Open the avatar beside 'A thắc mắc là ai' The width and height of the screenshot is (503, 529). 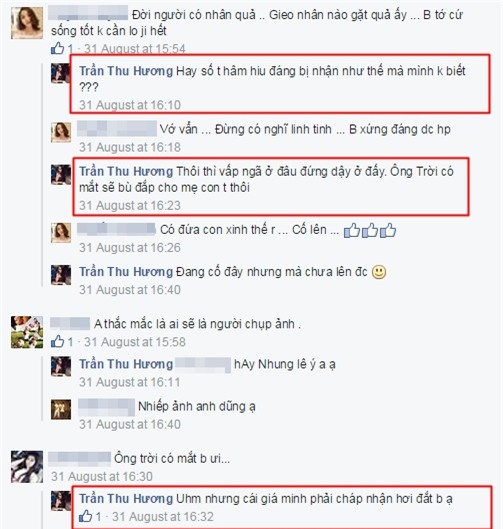[x=27, y=332]
